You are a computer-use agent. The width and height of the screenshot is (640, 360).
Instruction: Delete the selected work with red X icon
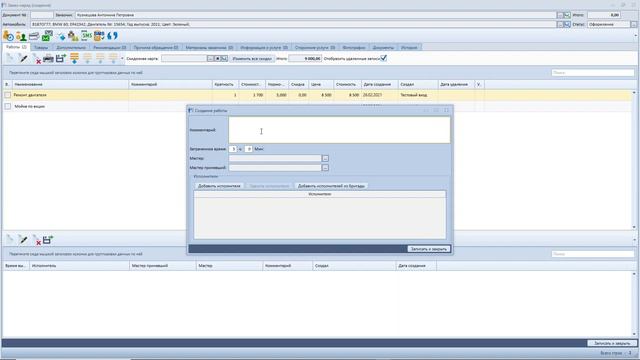pos(37,59)
